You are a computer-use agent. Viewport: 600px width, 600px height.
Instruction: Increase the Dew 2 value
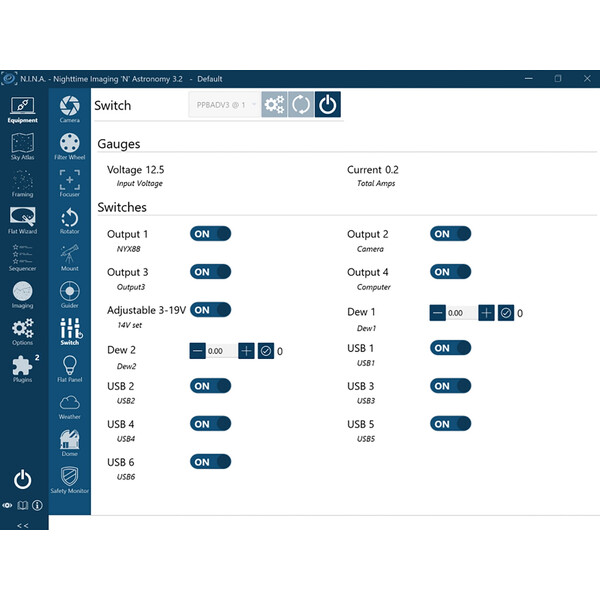[246, 351]
